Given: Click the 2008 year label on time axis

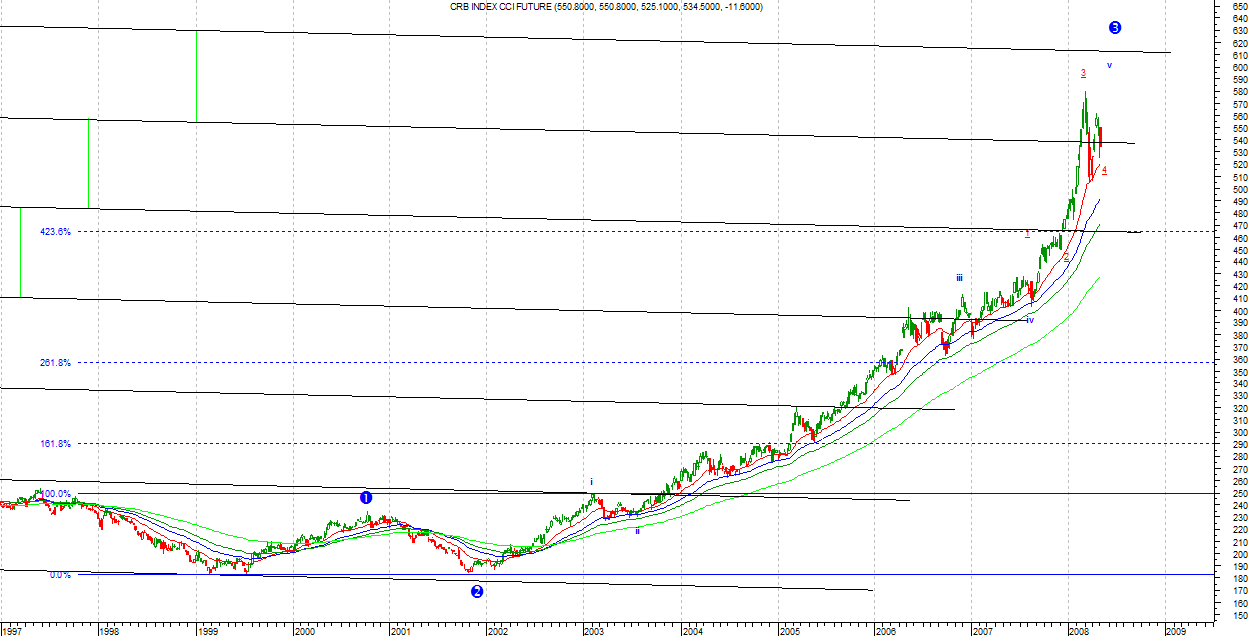Looking at the screenshot, I should (x=1079, y=631).
